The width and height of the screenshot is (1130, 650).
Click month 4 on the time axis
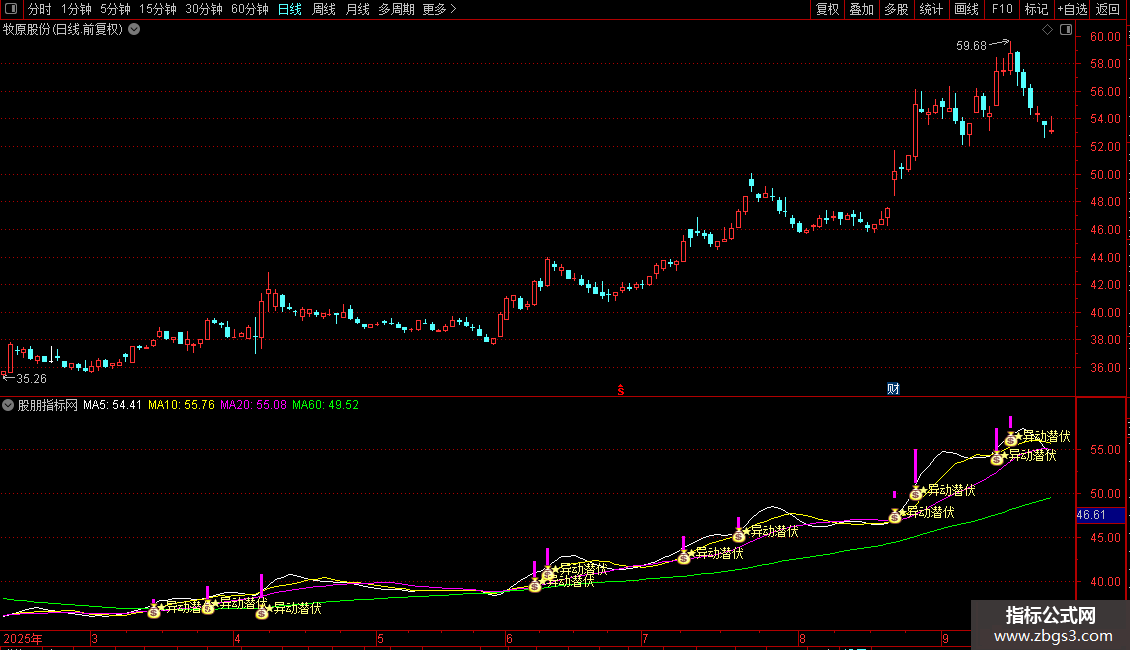pyautogui.click(x=237, y=638)
